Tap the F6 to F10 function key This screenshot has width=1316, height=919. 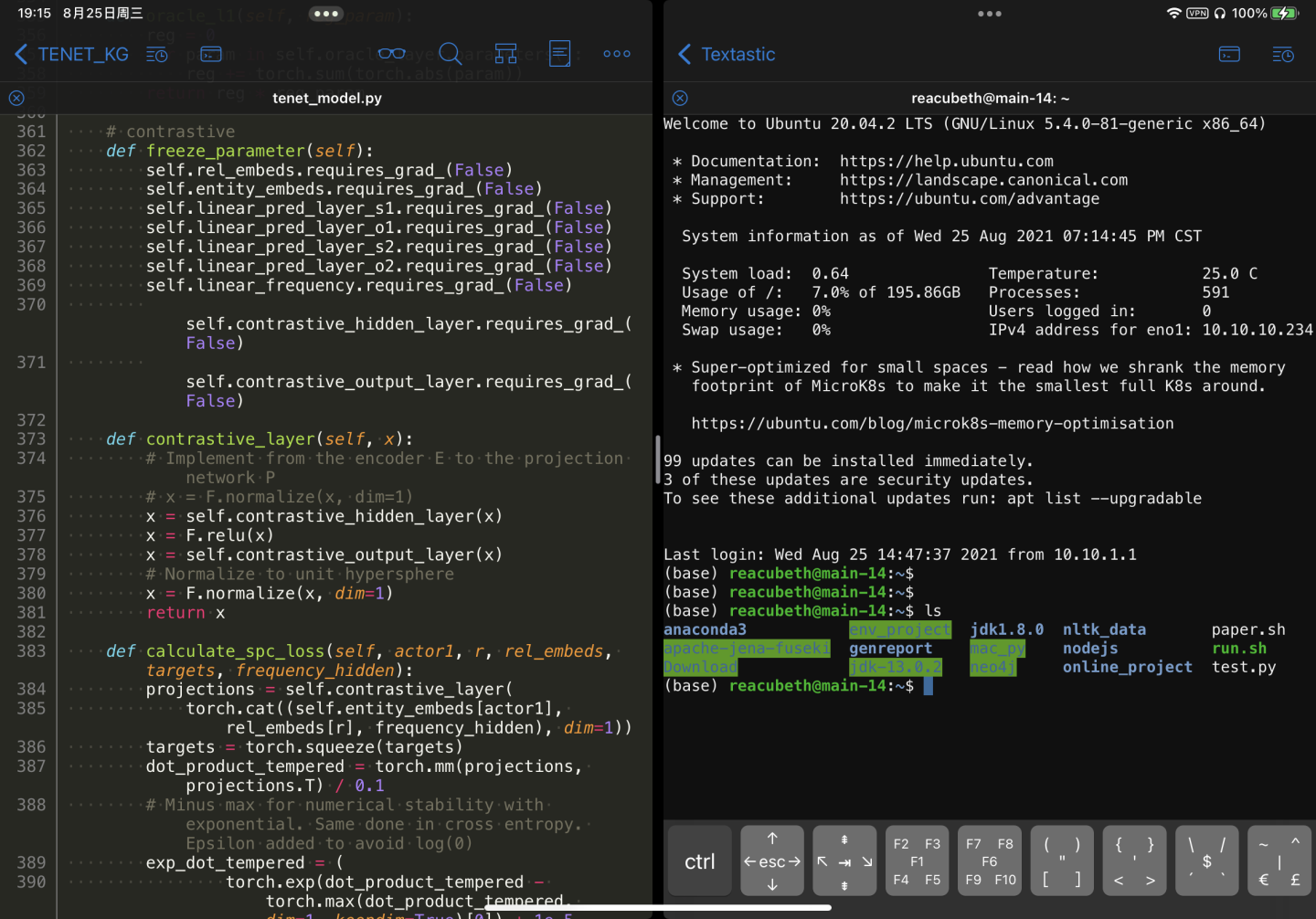(990, 861)
